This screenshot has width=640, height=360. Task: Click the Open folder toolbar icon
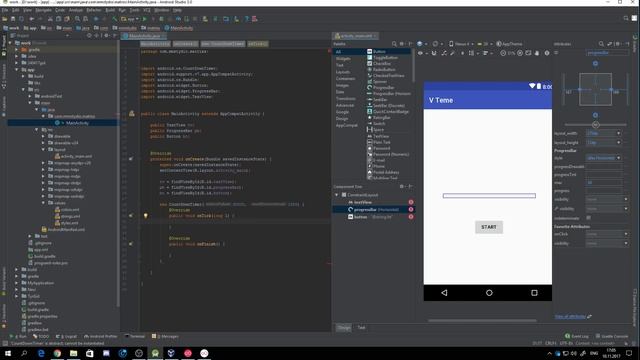click(4, 19)
